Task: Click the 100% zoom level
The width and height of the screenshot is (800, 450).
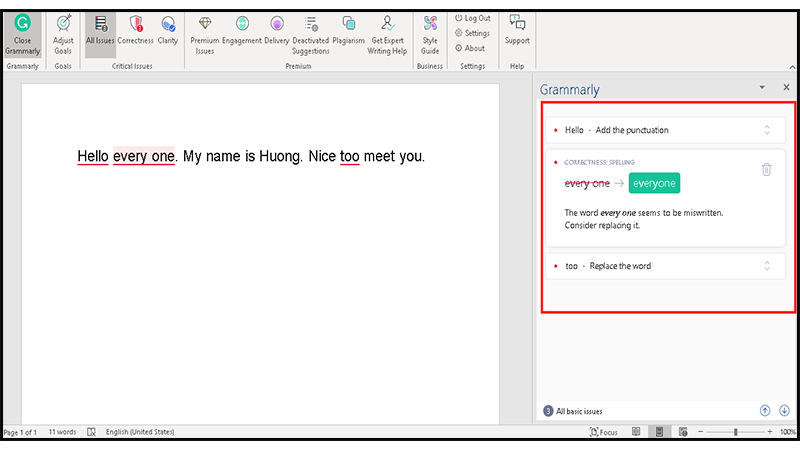Action: coord(788,432)
